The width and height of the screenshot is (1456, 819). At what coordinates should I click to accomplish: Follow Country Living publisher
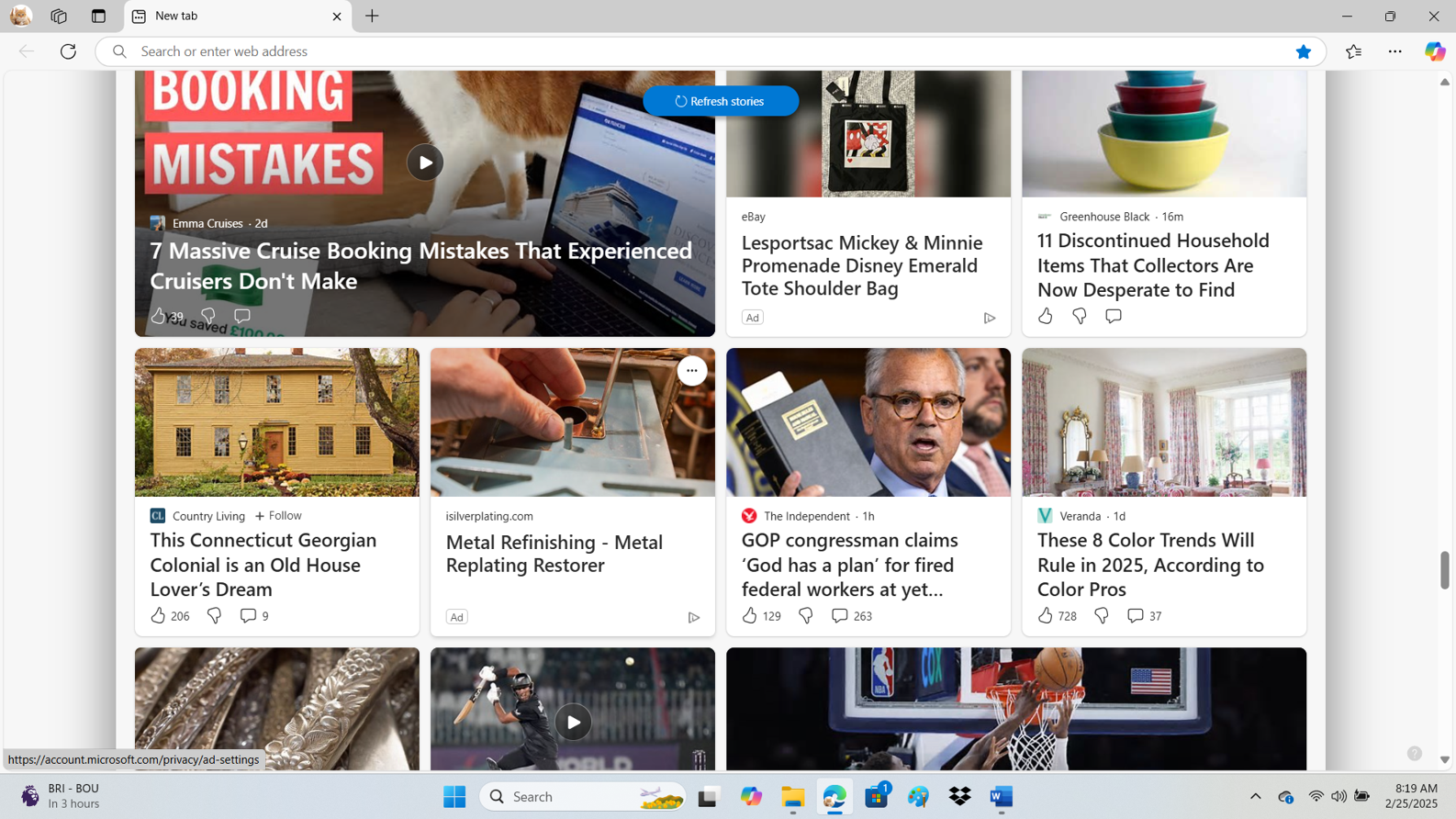click(x=278, y=516)
